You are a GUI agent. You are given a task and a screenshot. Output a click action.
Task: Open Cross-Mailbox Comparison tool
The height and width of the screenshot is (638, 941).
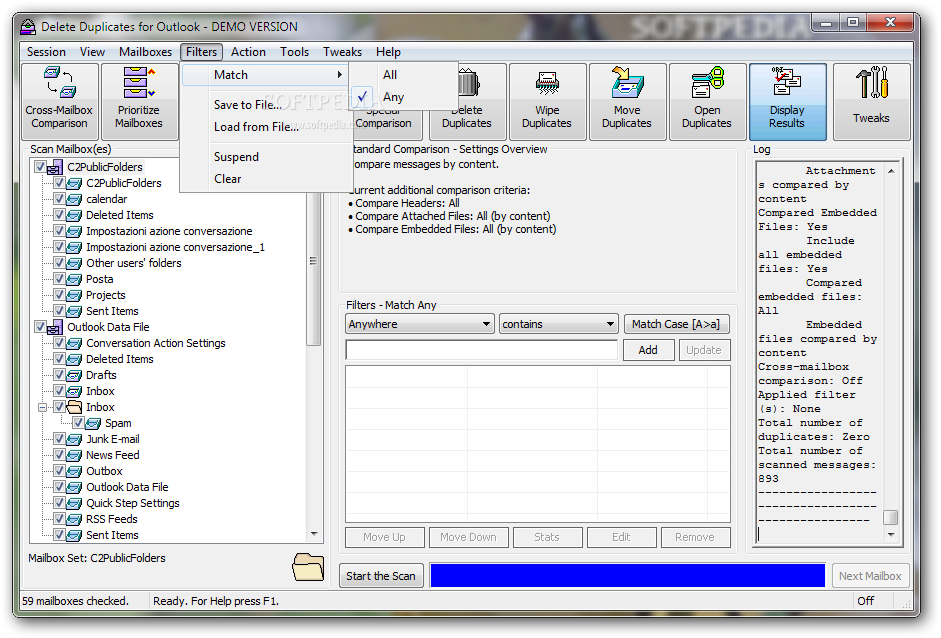[59, 101]
